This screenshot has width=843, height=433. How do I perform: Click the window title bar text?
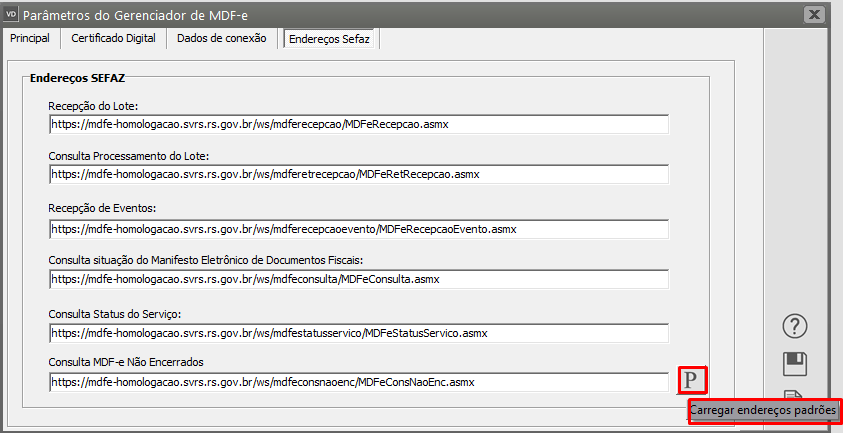[141, 15]
